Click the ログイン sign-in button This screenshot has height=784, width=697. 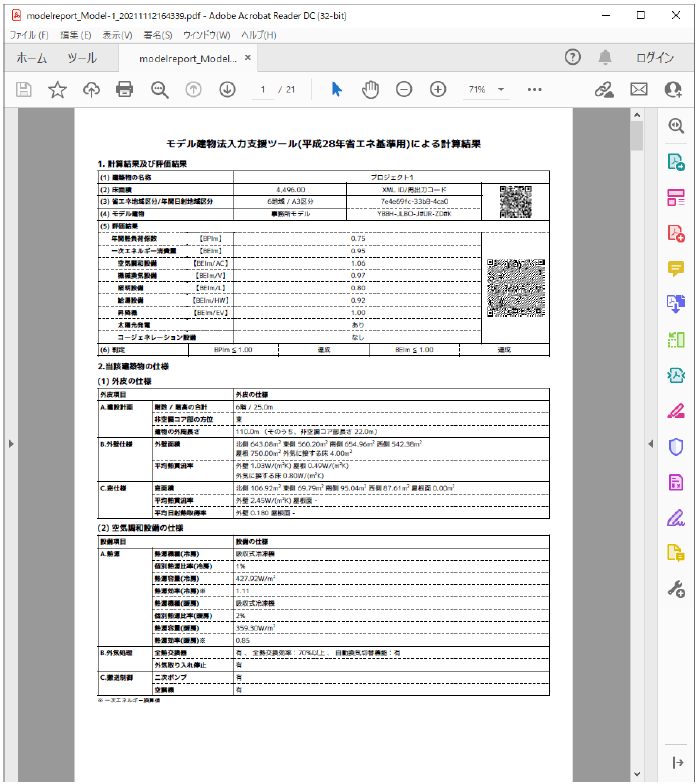655,58
